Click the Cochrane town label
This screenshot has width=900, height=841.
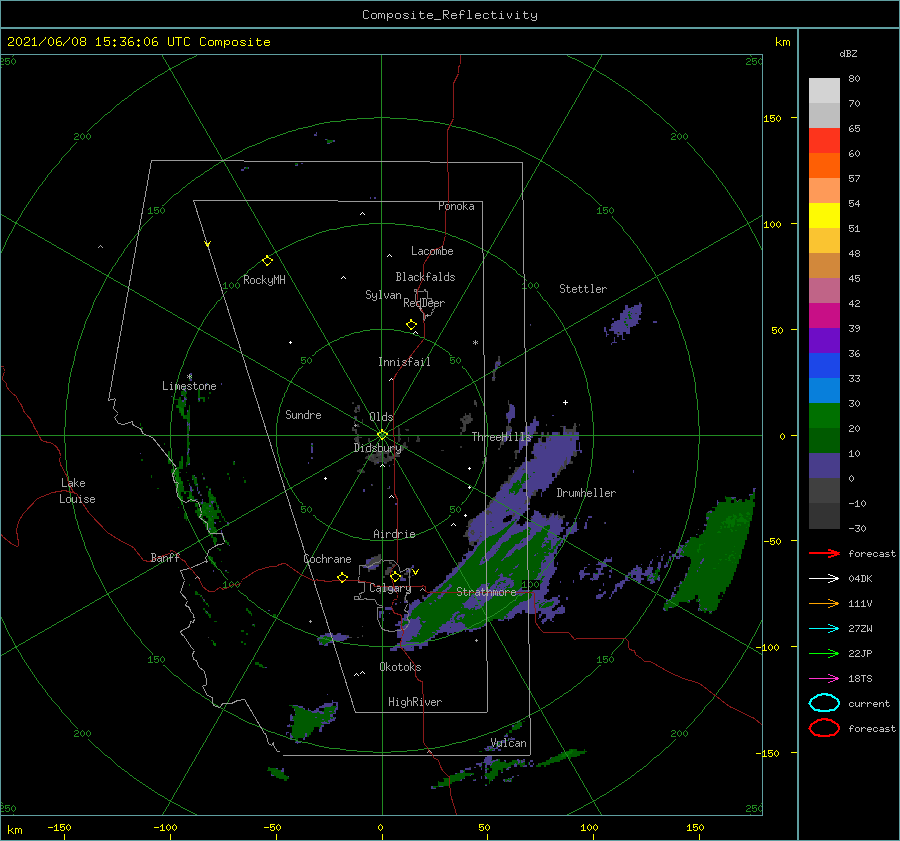click(327, 559)
